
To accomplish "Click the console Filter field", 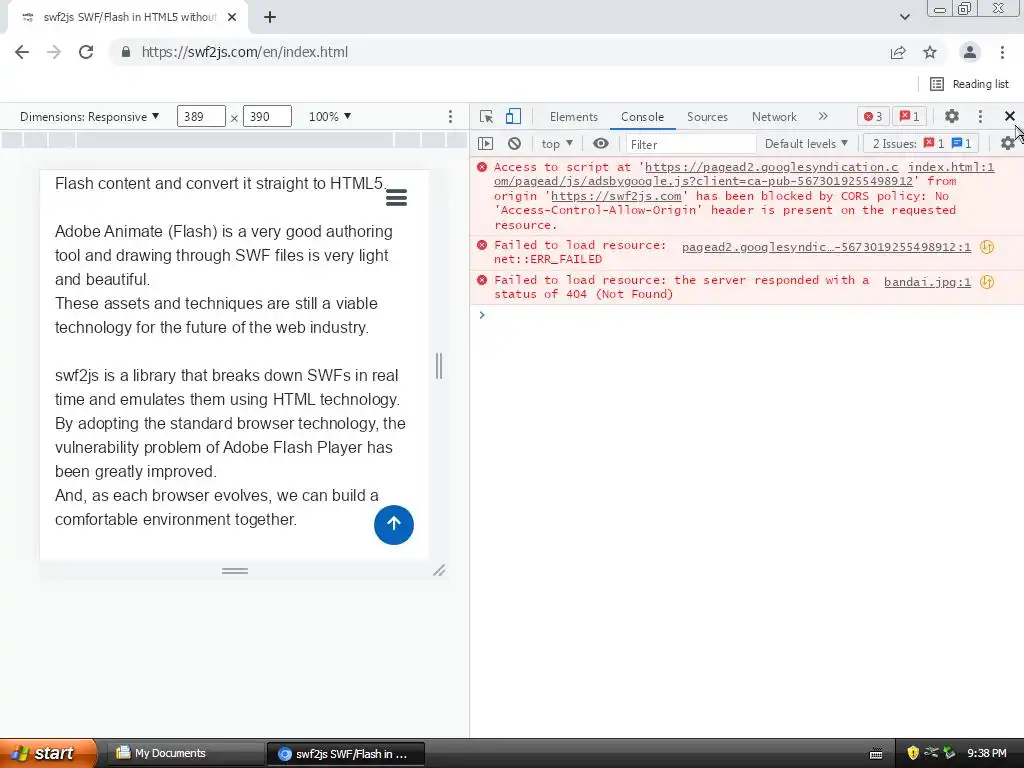I will tap(690, 144).
